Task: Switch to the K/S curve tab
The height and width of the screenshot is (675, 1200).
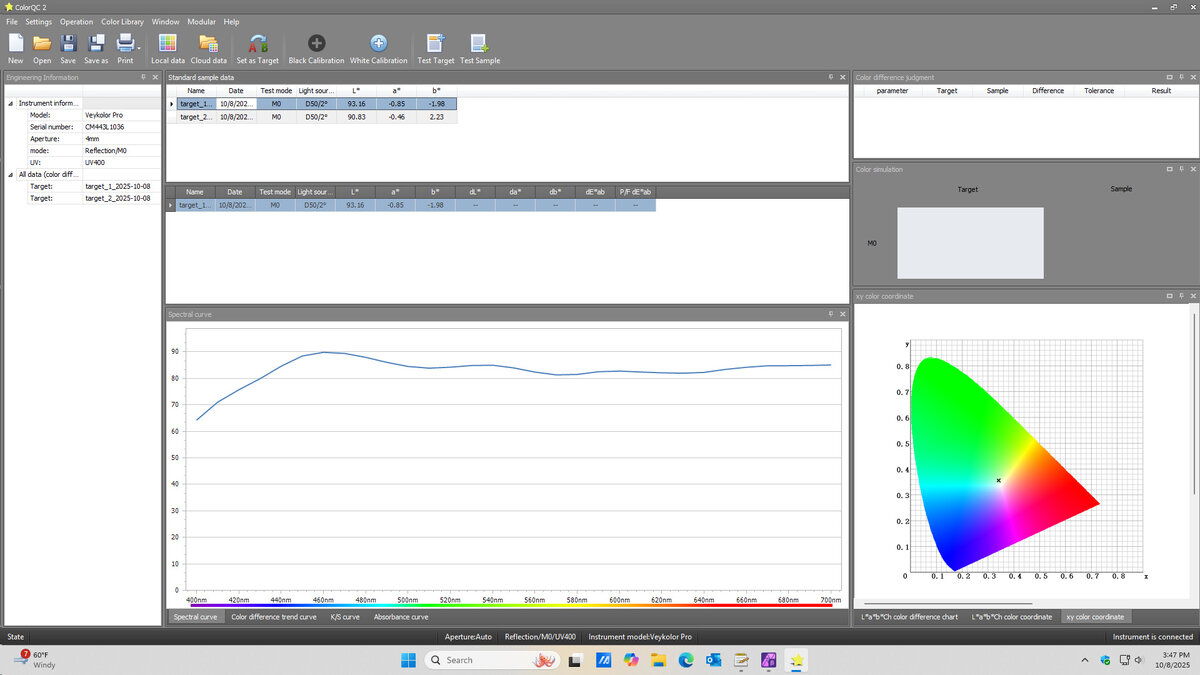Action: (x=345, y=617)
